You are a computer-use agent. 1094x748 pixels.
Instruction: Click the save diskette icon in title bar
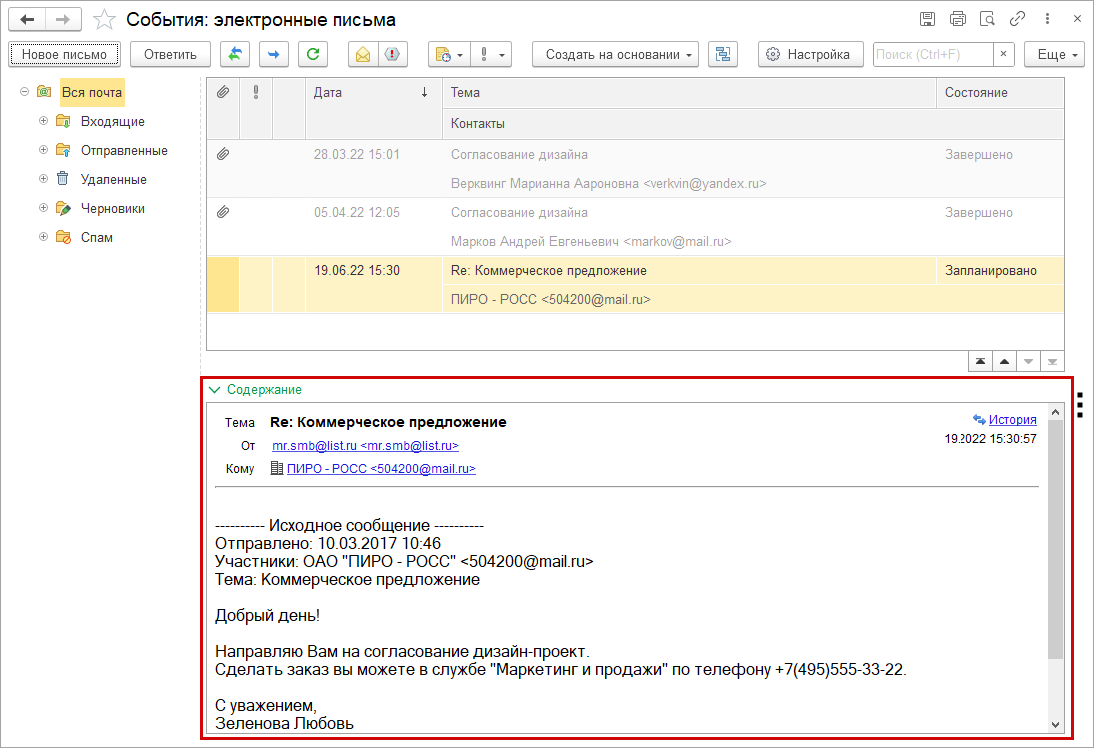click(927, 20)
